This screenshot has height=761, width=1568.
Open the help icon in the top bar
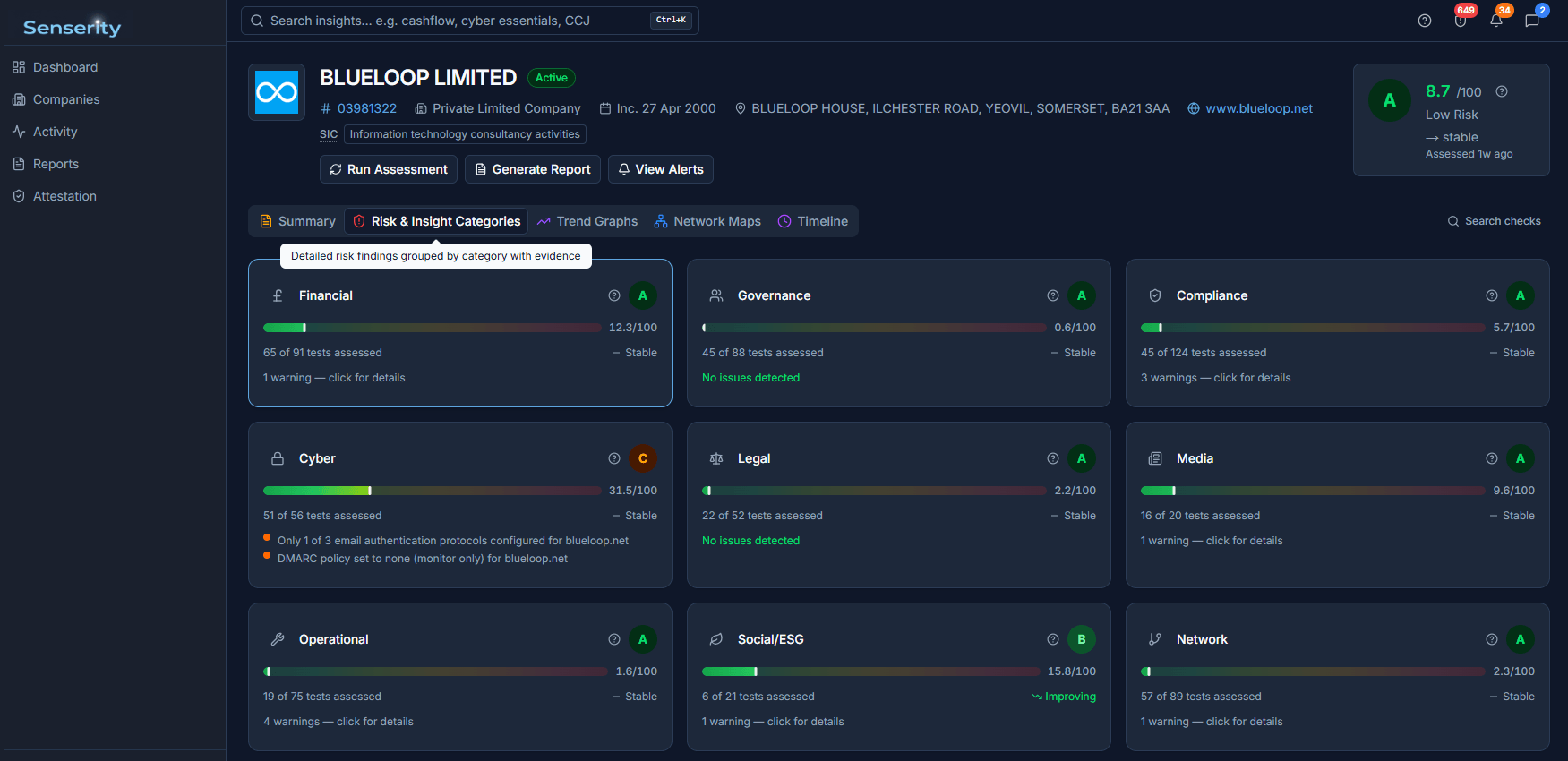[x=1425, y=21]
